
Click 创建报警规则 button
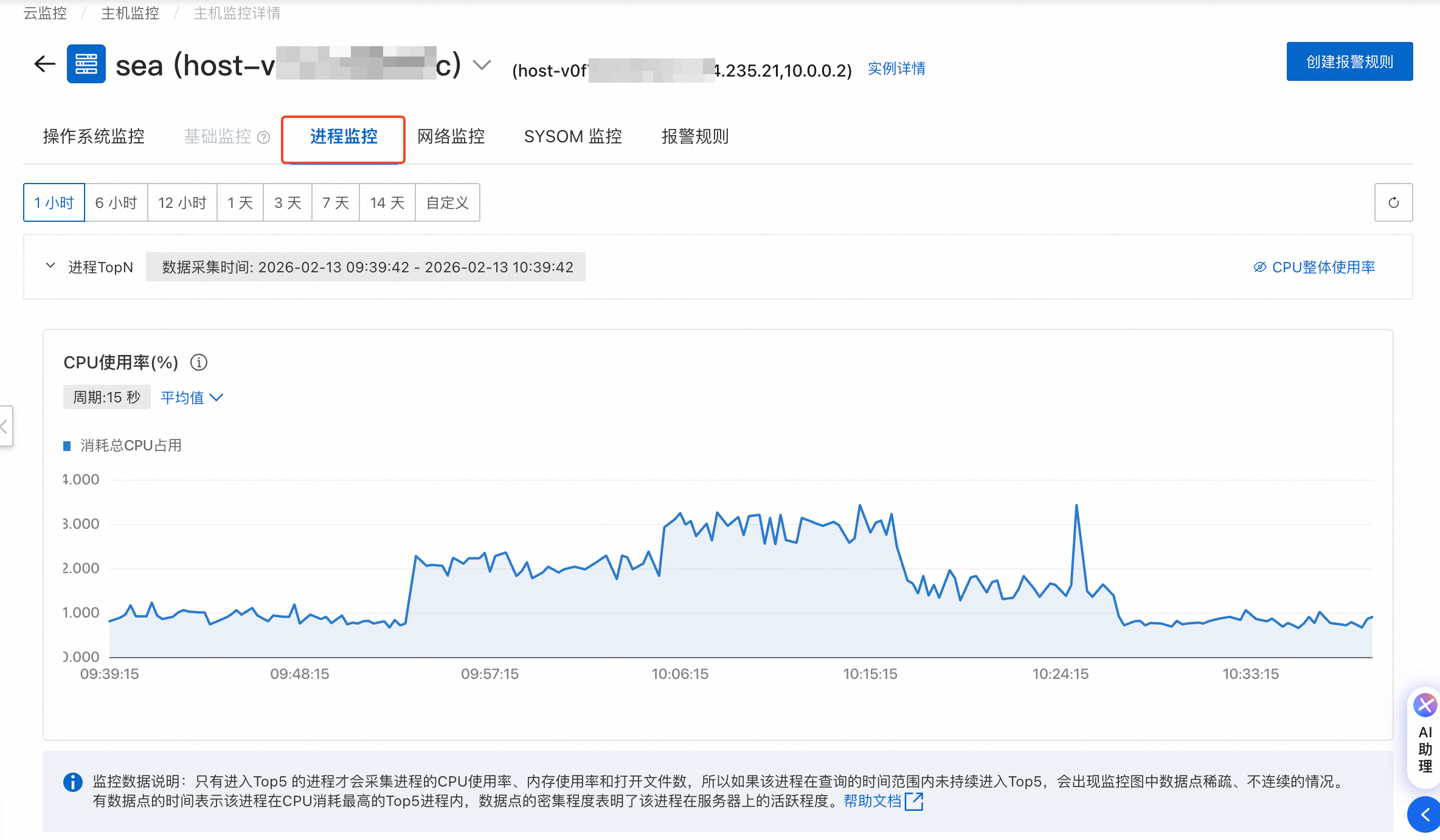click(x=1349, y=61)
